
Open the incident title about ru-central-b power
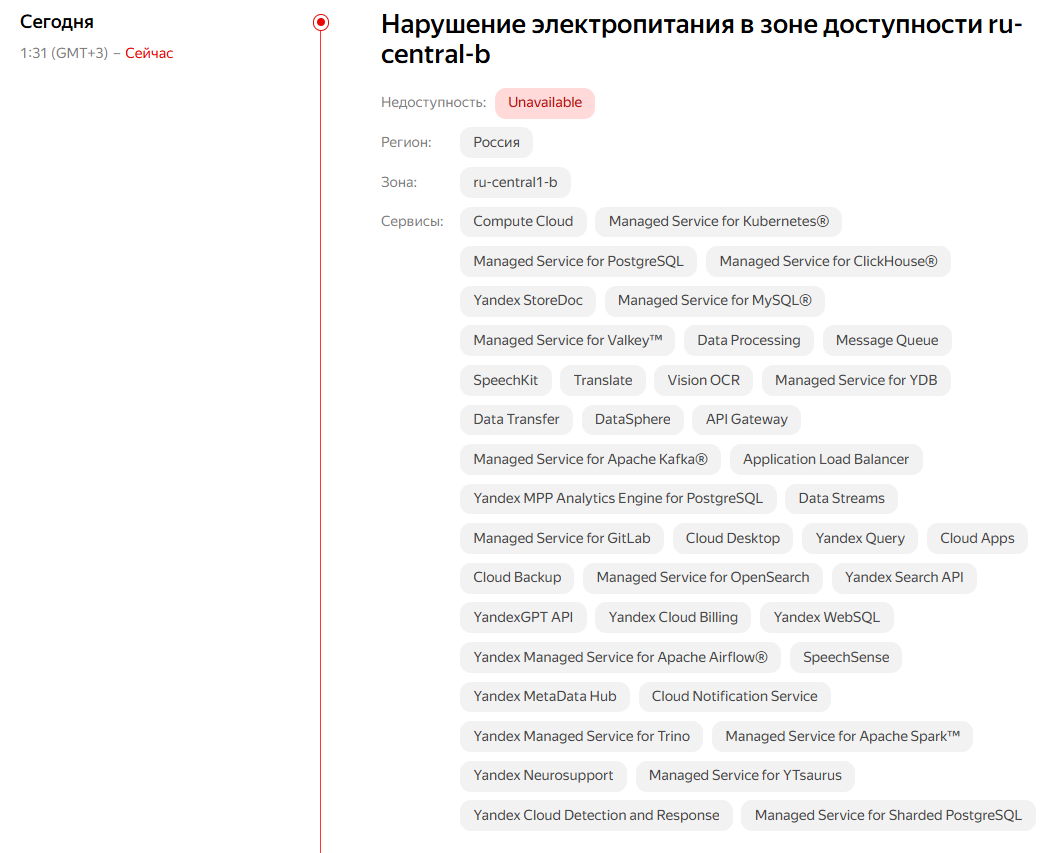click(x=702, y=39)
